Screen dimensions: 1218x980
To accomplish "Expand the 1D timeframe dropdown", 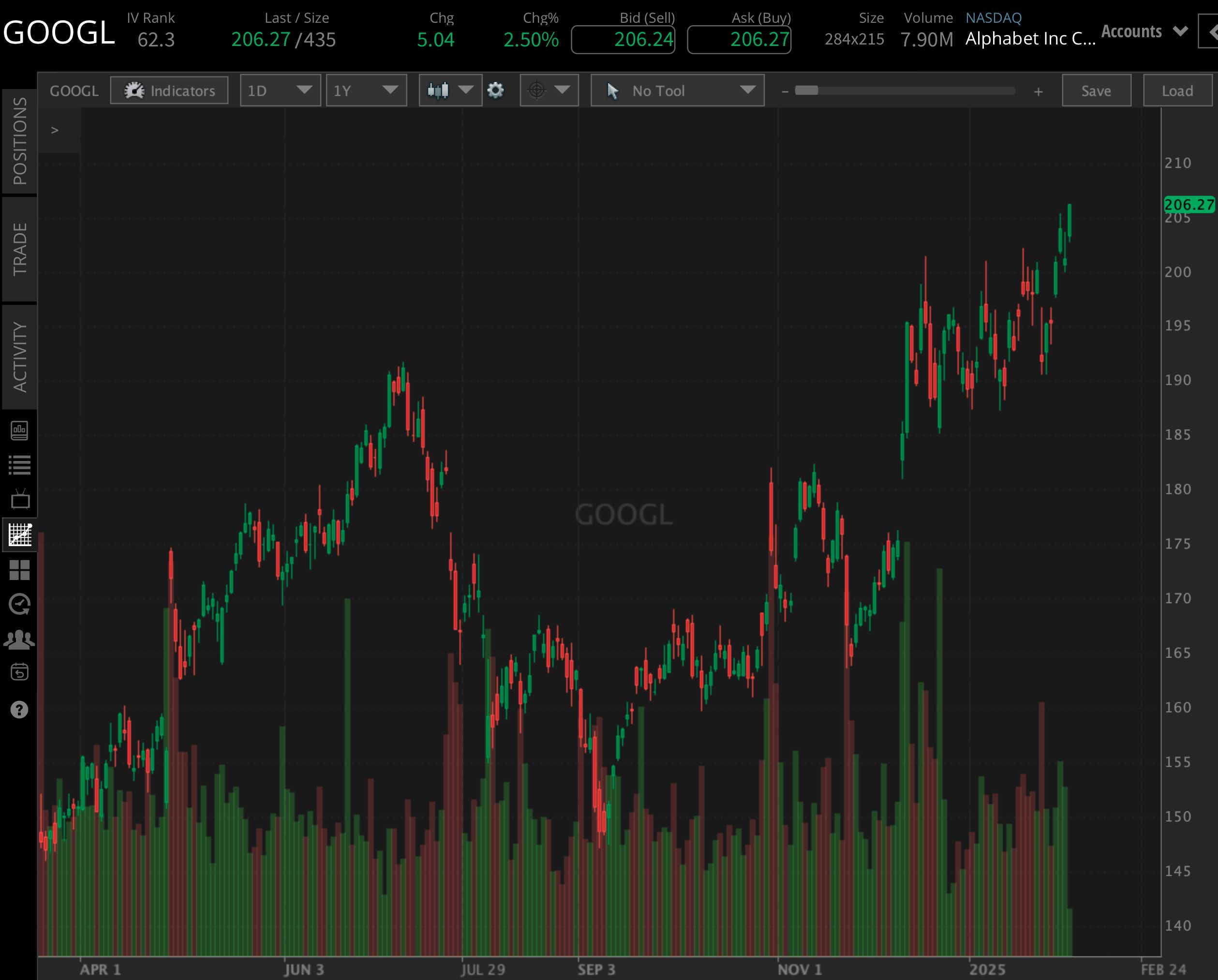I will click(x=280, y=90).
